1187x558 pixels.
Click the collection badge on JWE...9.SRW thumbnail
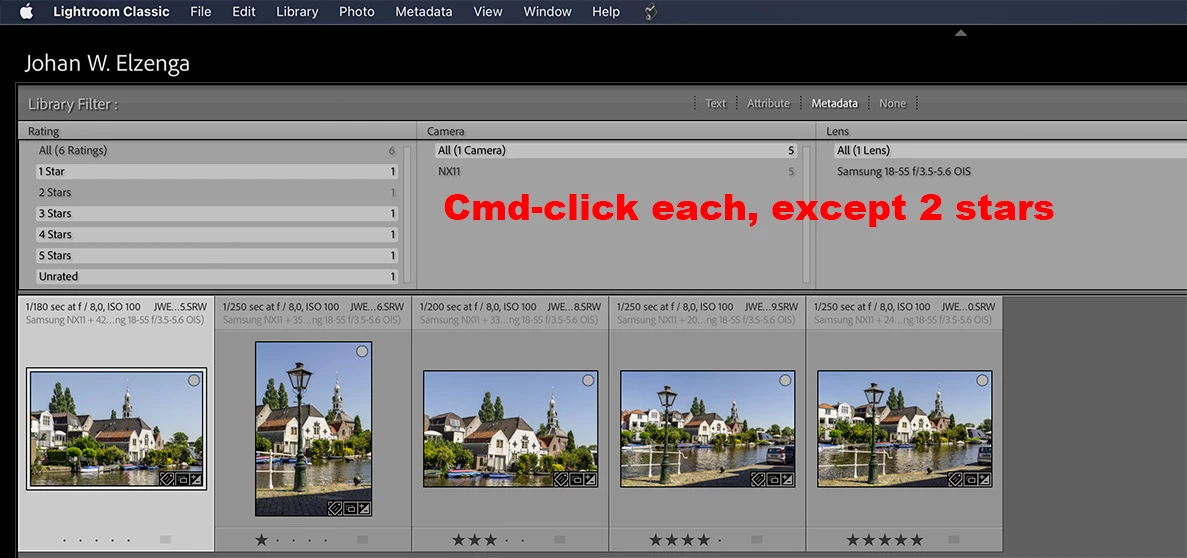tap(772, 479)
